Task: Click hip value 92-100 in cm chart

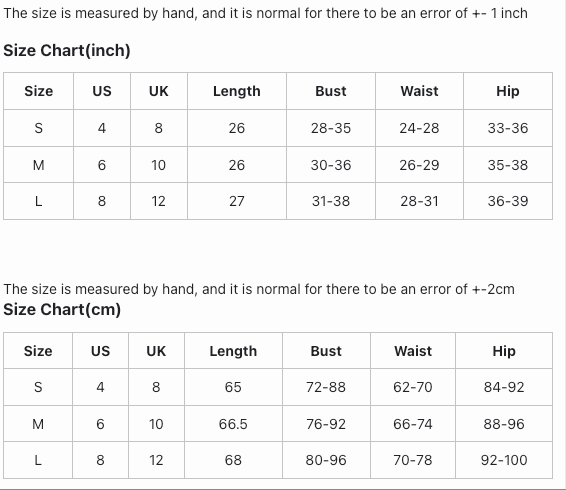Action: 504,460
